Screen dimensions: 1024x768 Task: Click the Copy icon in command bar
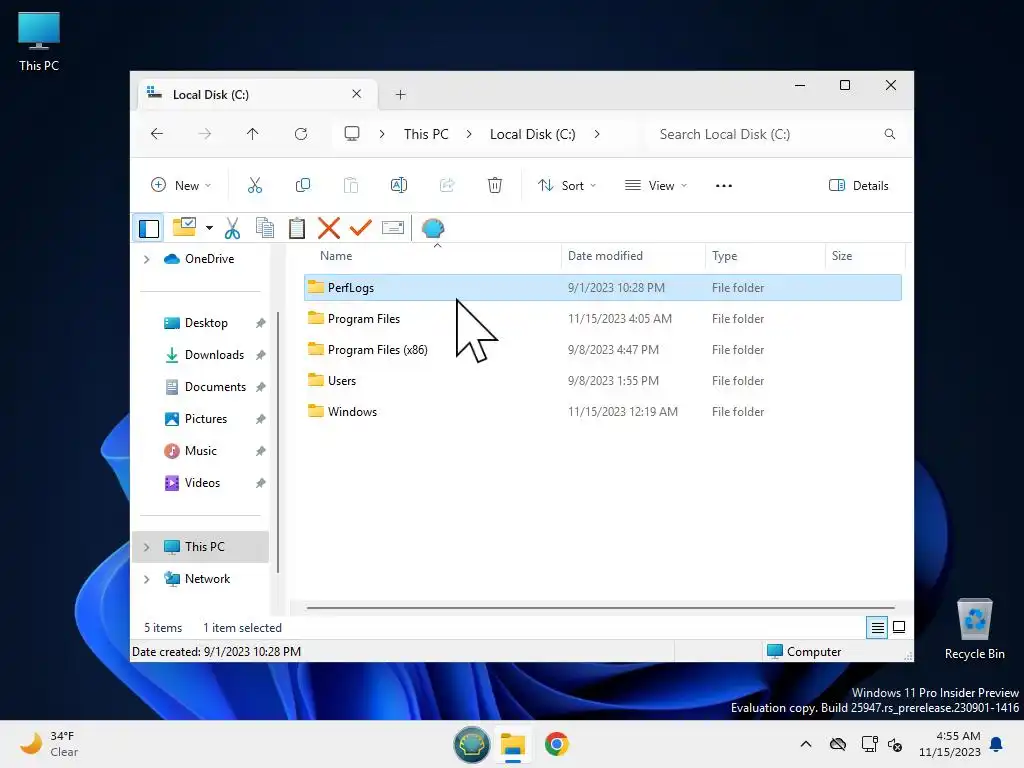pyautogui.click(x=302, y=185)
